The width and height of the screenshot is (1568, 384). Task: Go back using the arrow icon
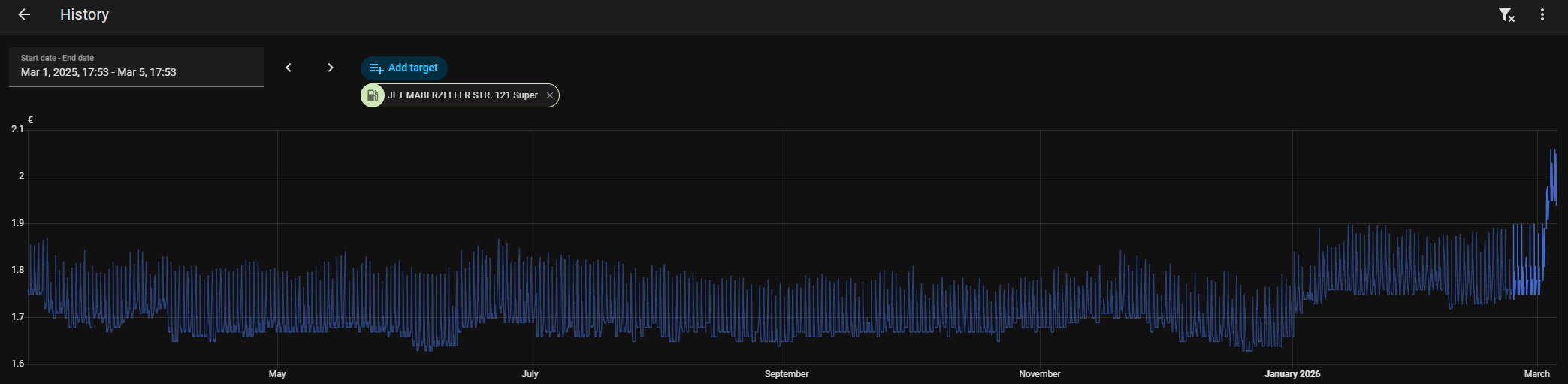[24, 14]
